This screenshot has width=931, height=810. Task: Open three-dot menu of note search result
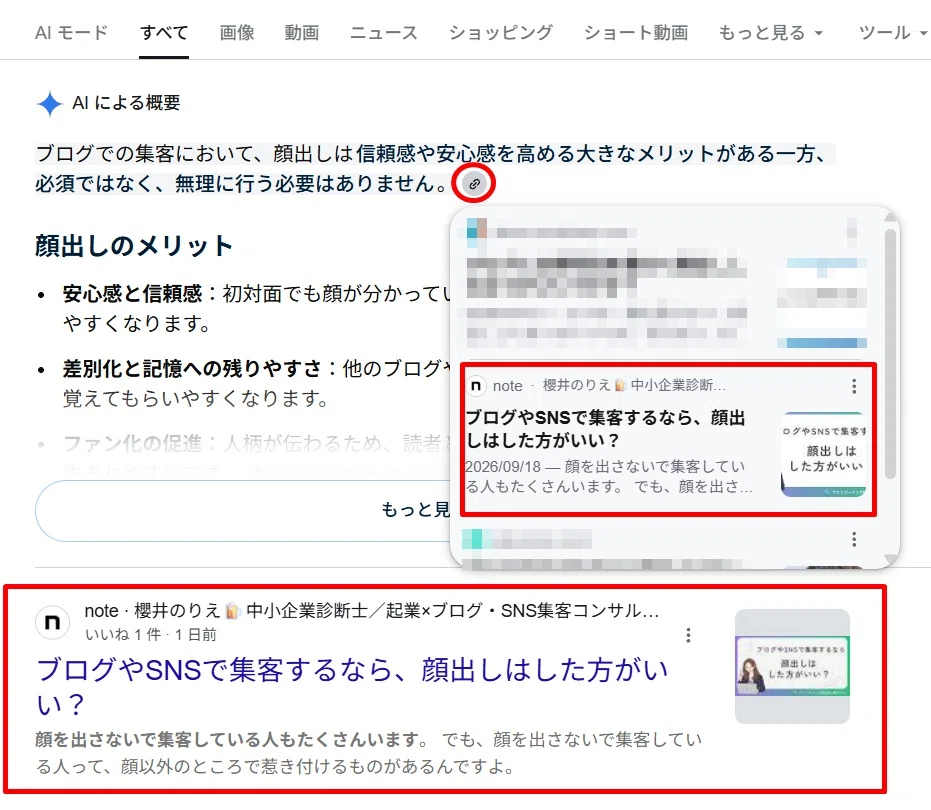688,635
